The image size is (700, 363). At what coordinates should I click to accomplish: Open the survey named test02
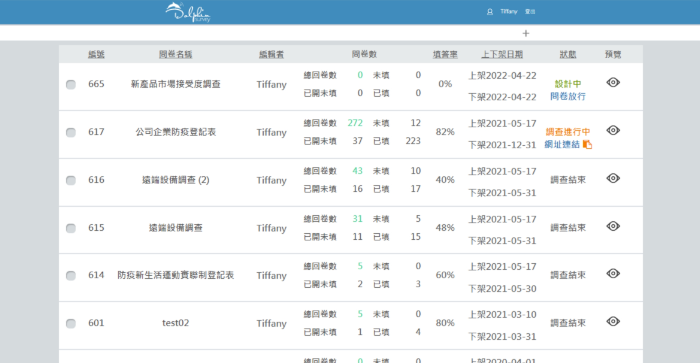click(175, 323)
